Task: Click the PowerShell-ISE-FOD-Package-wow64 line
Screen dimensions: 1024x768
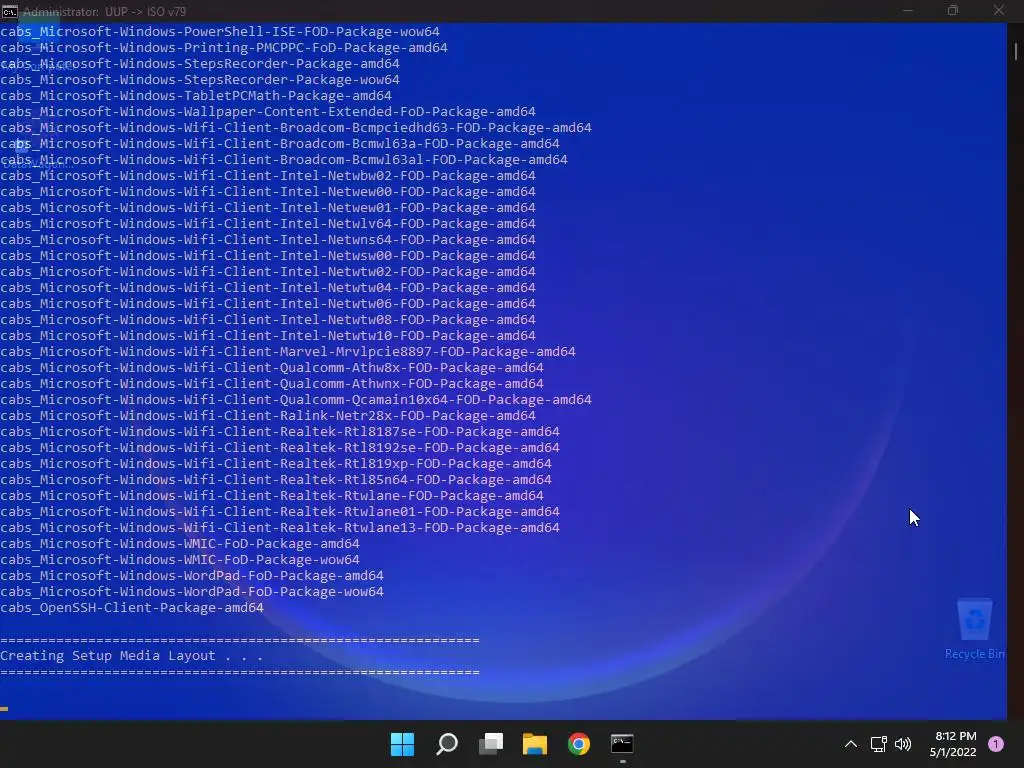Action: coord(220,32)
